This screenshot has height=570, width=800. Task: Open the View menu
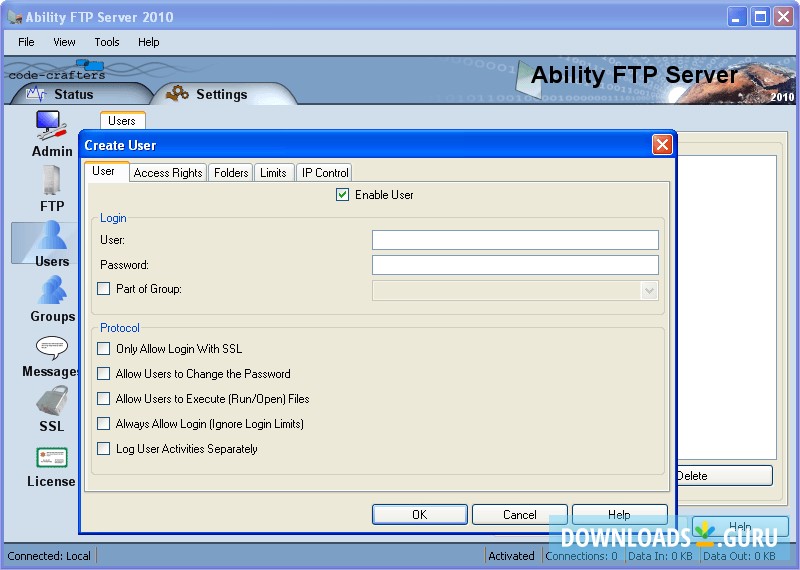coord(64,42)
